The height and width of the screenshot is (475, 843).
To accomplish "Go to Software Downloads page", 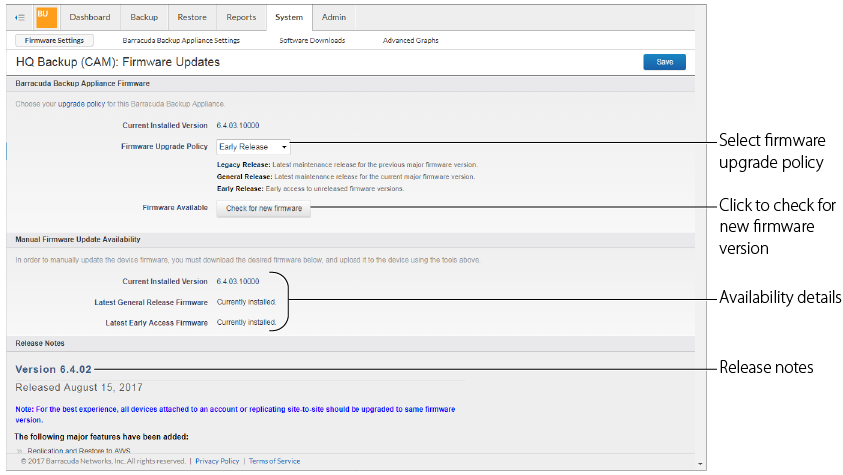I will [x=312, y=40].
